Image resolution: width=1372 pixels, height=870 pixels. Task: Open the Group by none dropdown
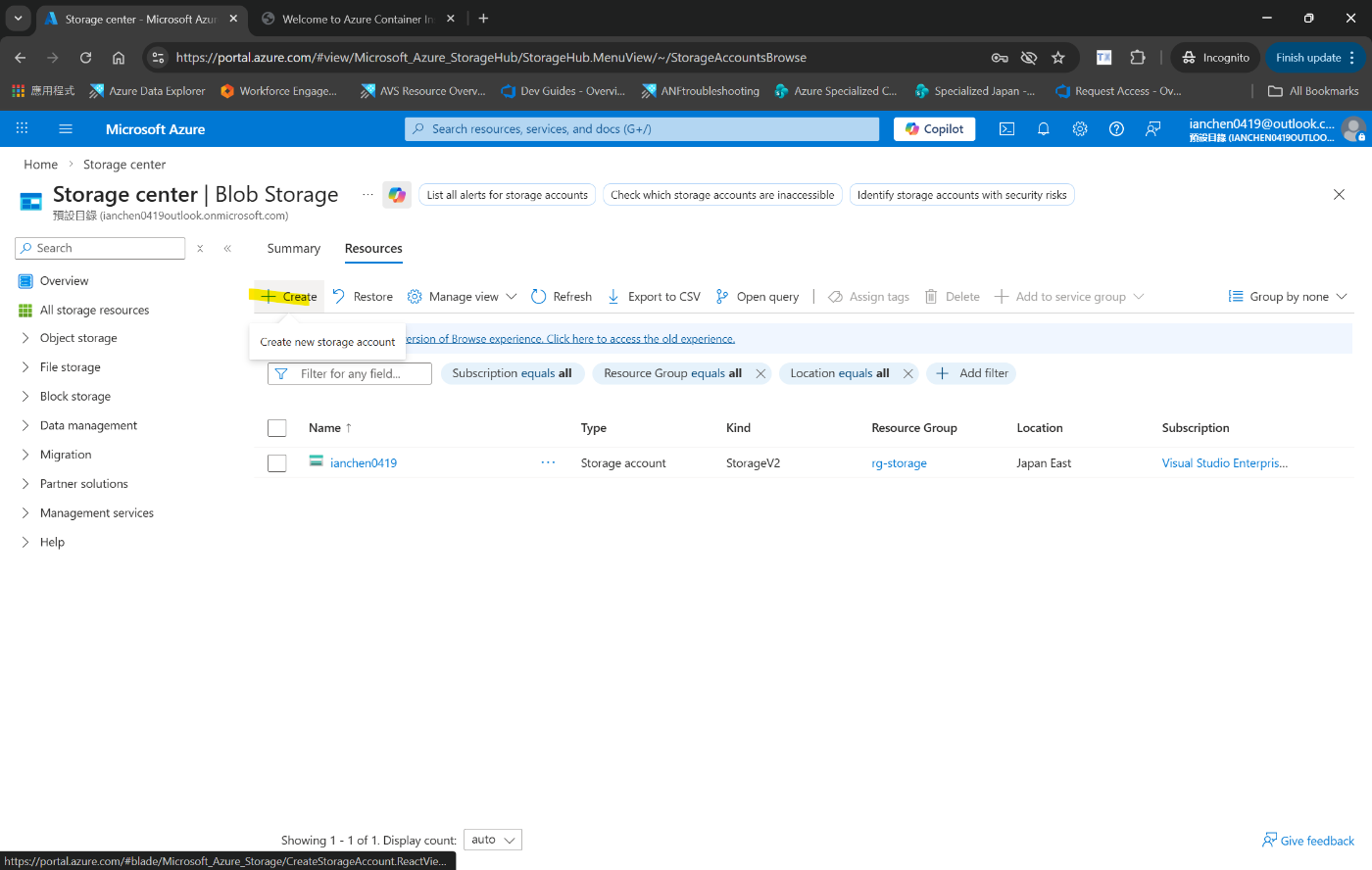click(1289, 297)
